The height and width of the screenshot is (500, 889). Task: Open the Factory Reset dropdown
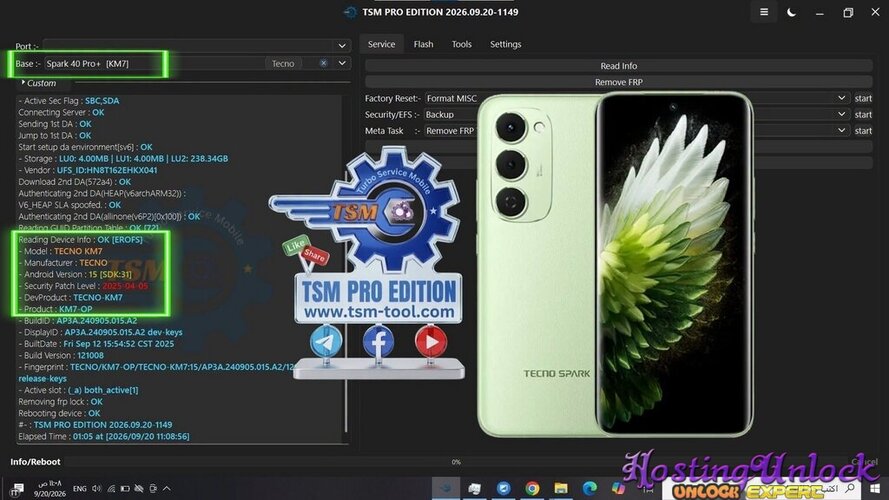(x=841, y=98)
